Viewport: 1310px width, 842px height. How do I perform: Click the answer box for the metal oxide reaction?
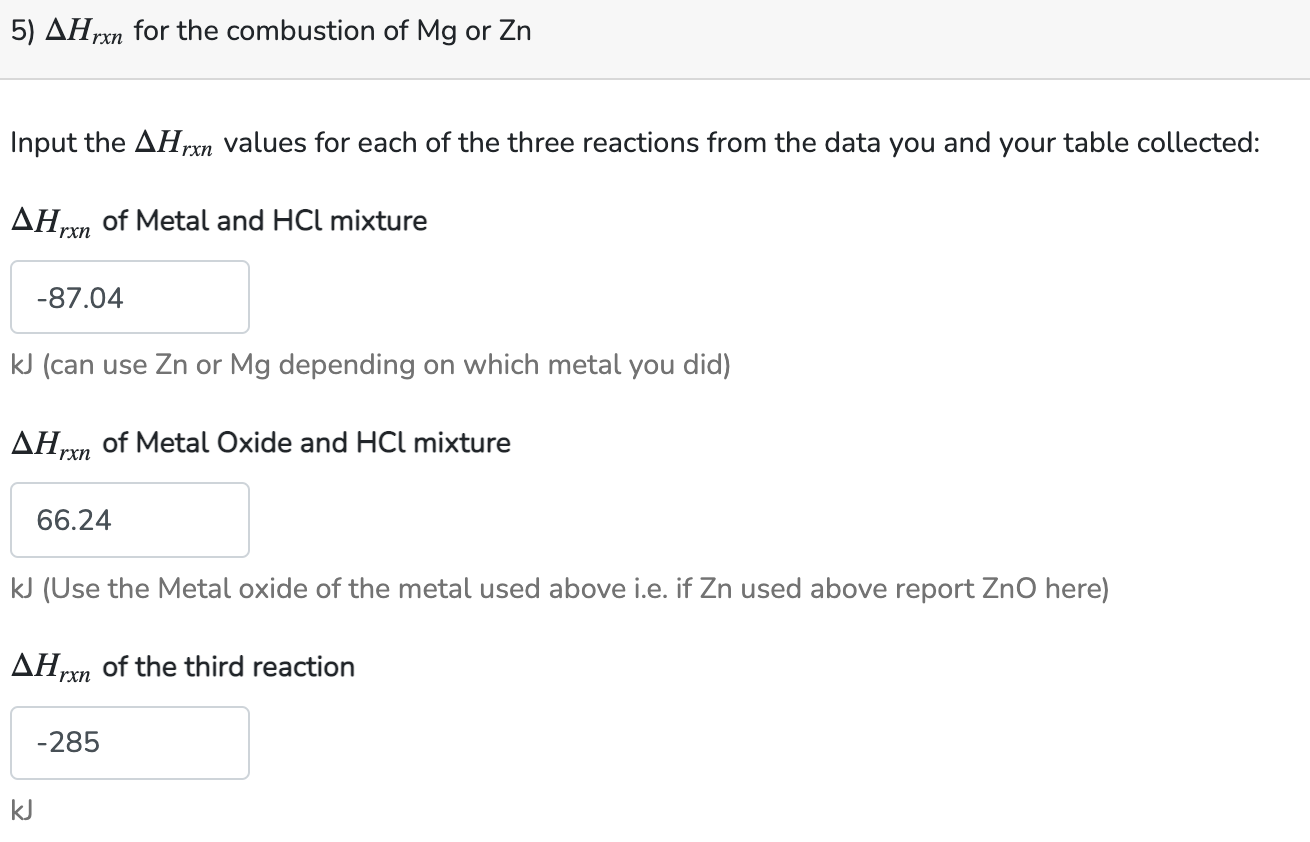tap(129, 519)
